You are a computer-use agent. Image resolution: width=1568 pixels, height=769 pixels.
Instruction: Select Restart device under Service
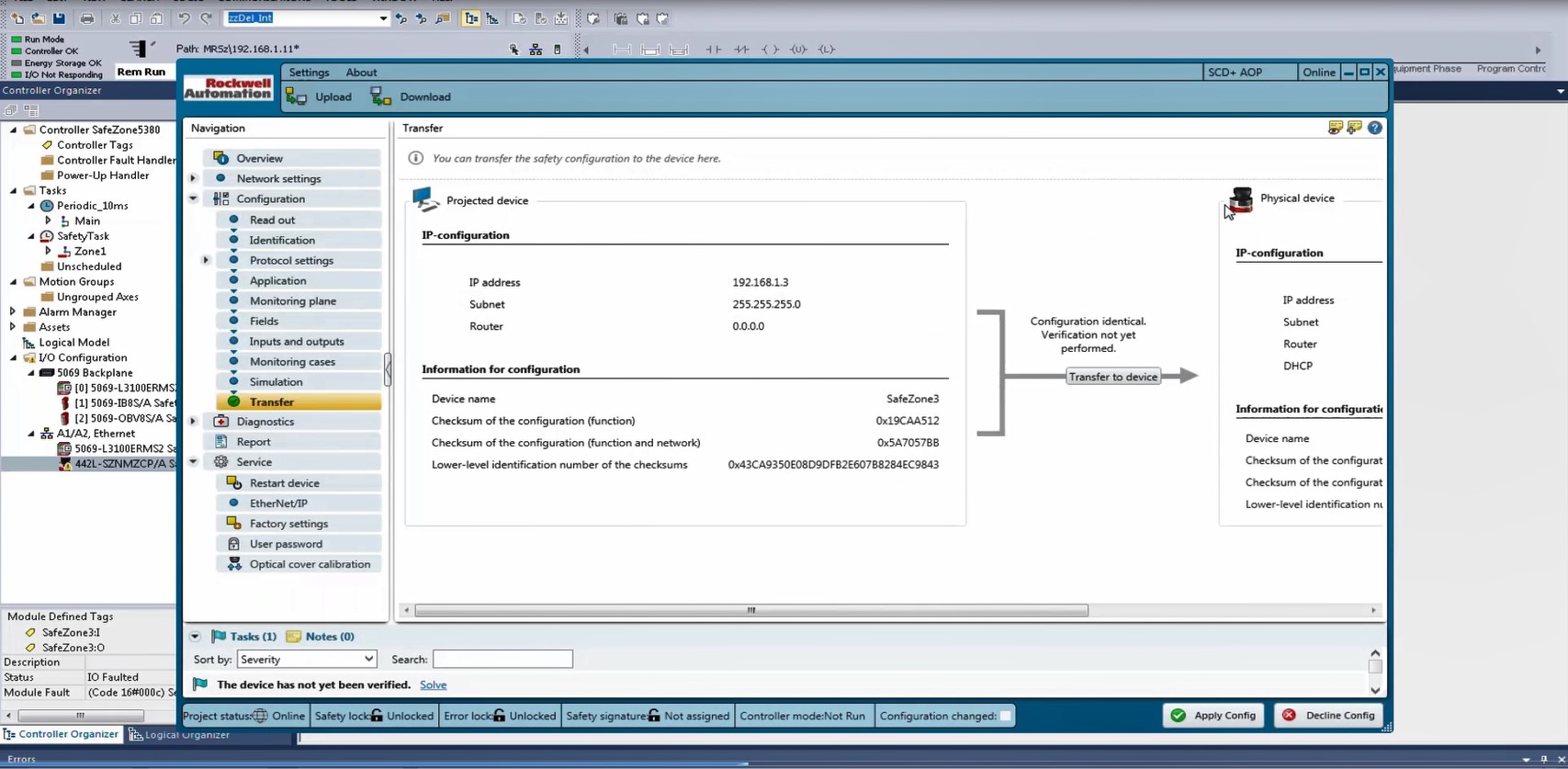[x=284, y=483]
